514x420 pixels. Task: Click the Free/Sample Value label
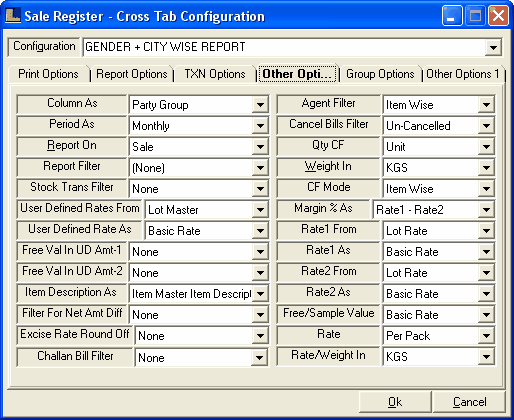click(328, 314)
